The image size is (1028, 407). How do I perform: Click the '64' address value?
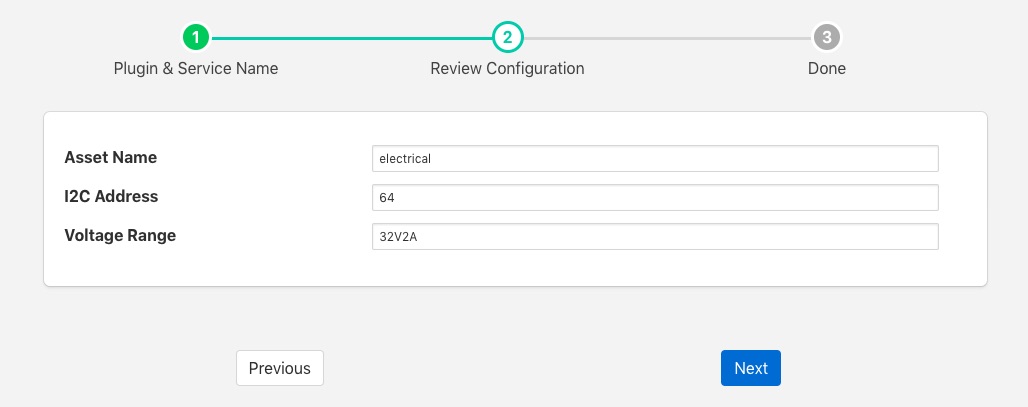(x=386, y=198)
